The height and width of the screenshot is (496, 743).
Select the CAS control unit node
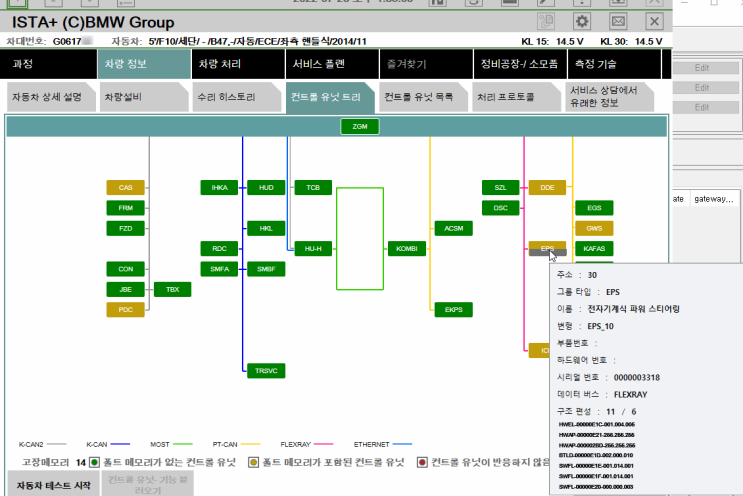pos(126,187)
